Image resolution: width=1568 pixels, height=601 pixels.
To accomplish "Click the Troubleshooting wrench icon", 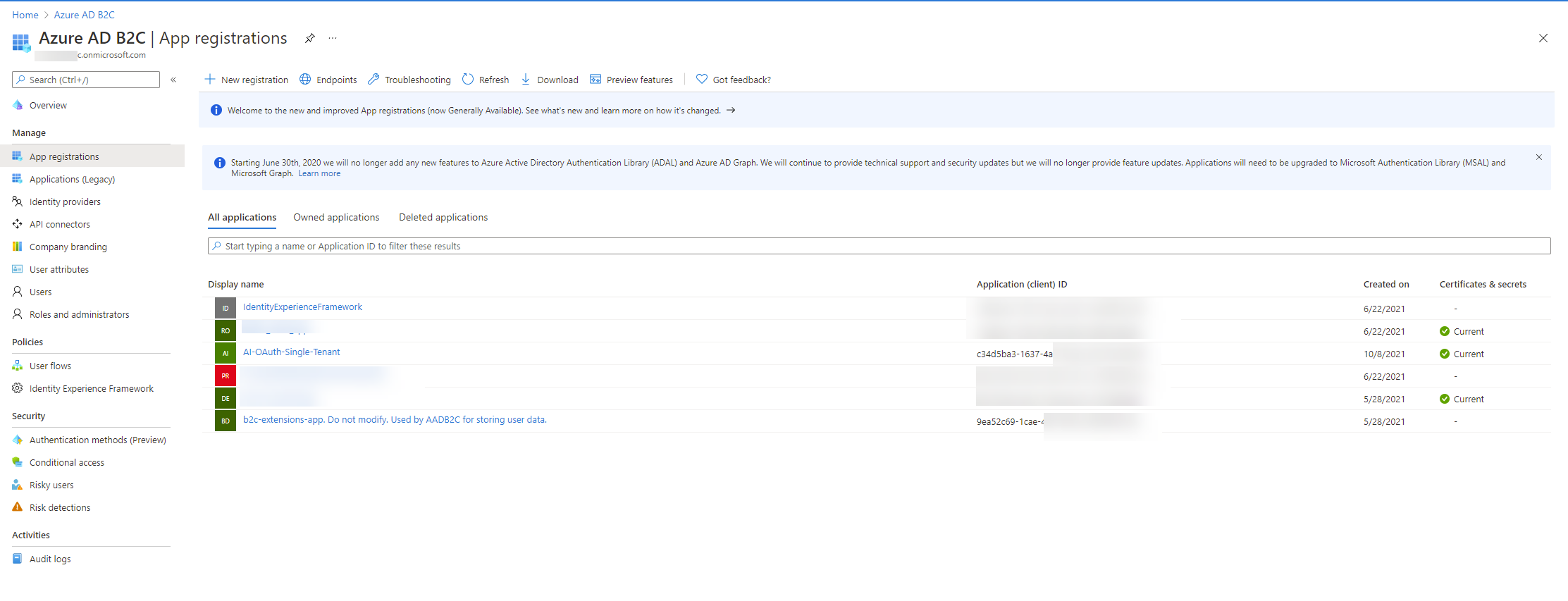I will (374, 80).
